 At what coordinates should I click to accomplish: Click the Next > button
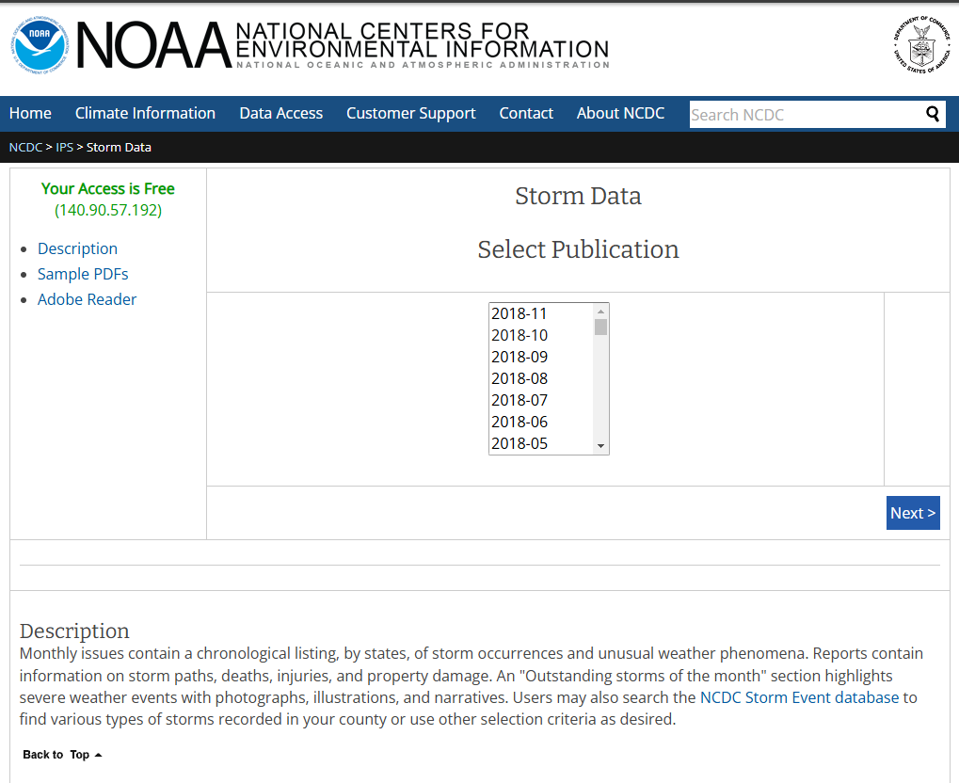(913, 513)
